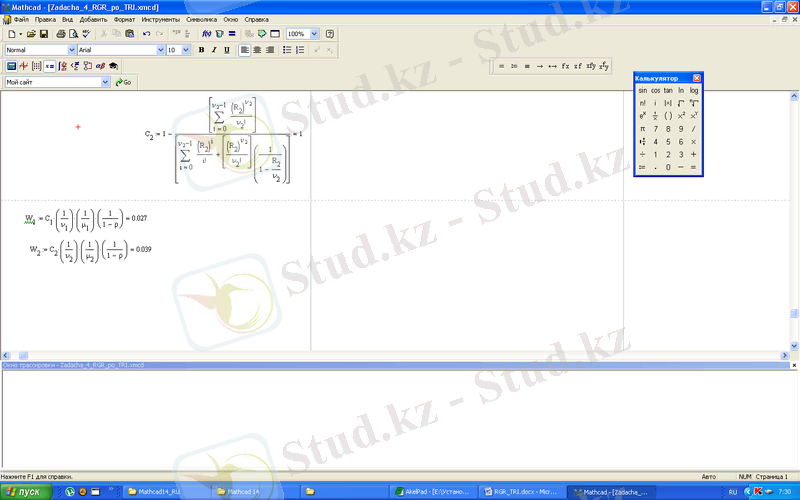800x500 pixels.
Task: Insert parentheses from Calculator palette
Action: 668,116
